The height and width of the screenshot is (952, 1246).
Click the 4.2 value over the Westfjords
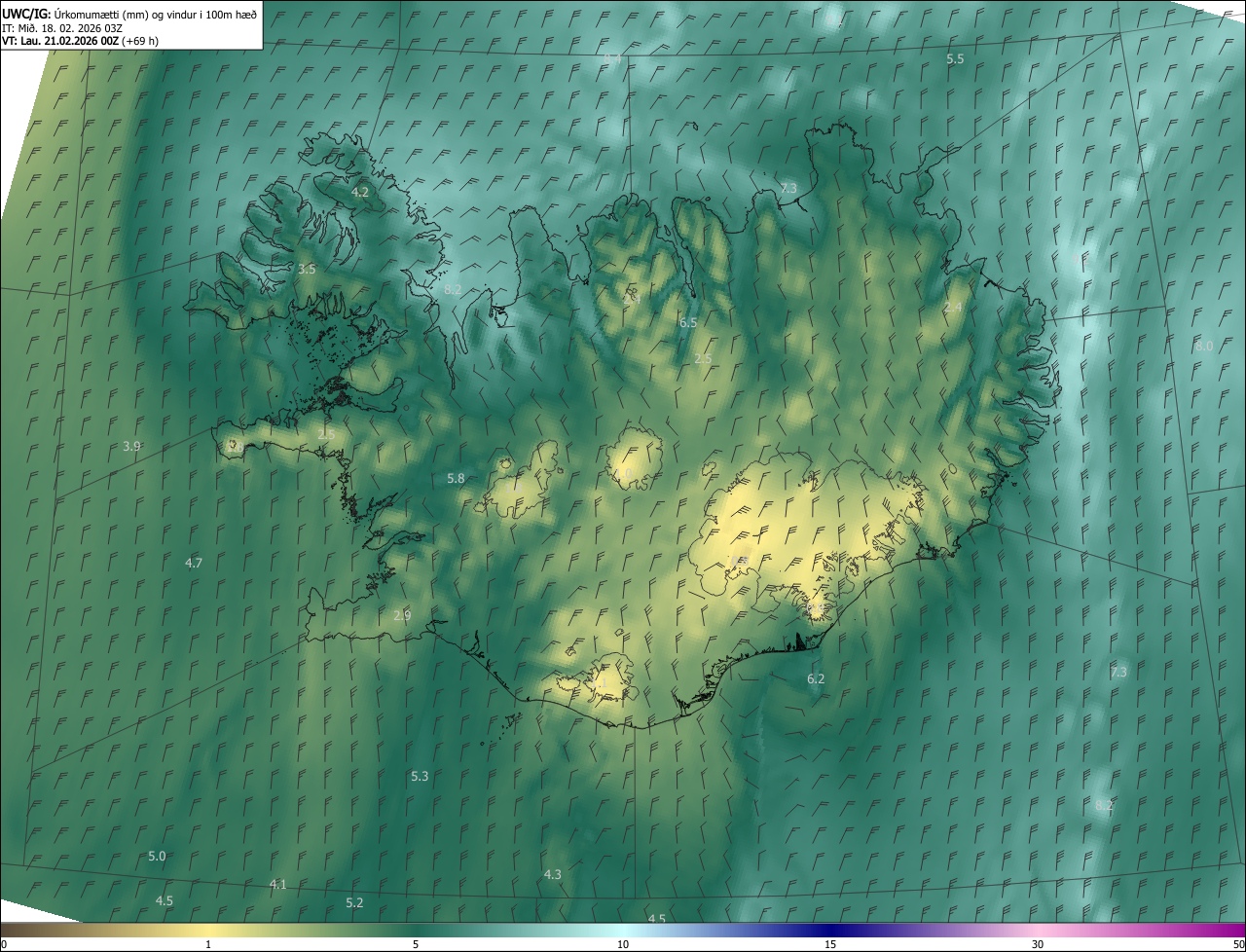(x=360, y=192)
